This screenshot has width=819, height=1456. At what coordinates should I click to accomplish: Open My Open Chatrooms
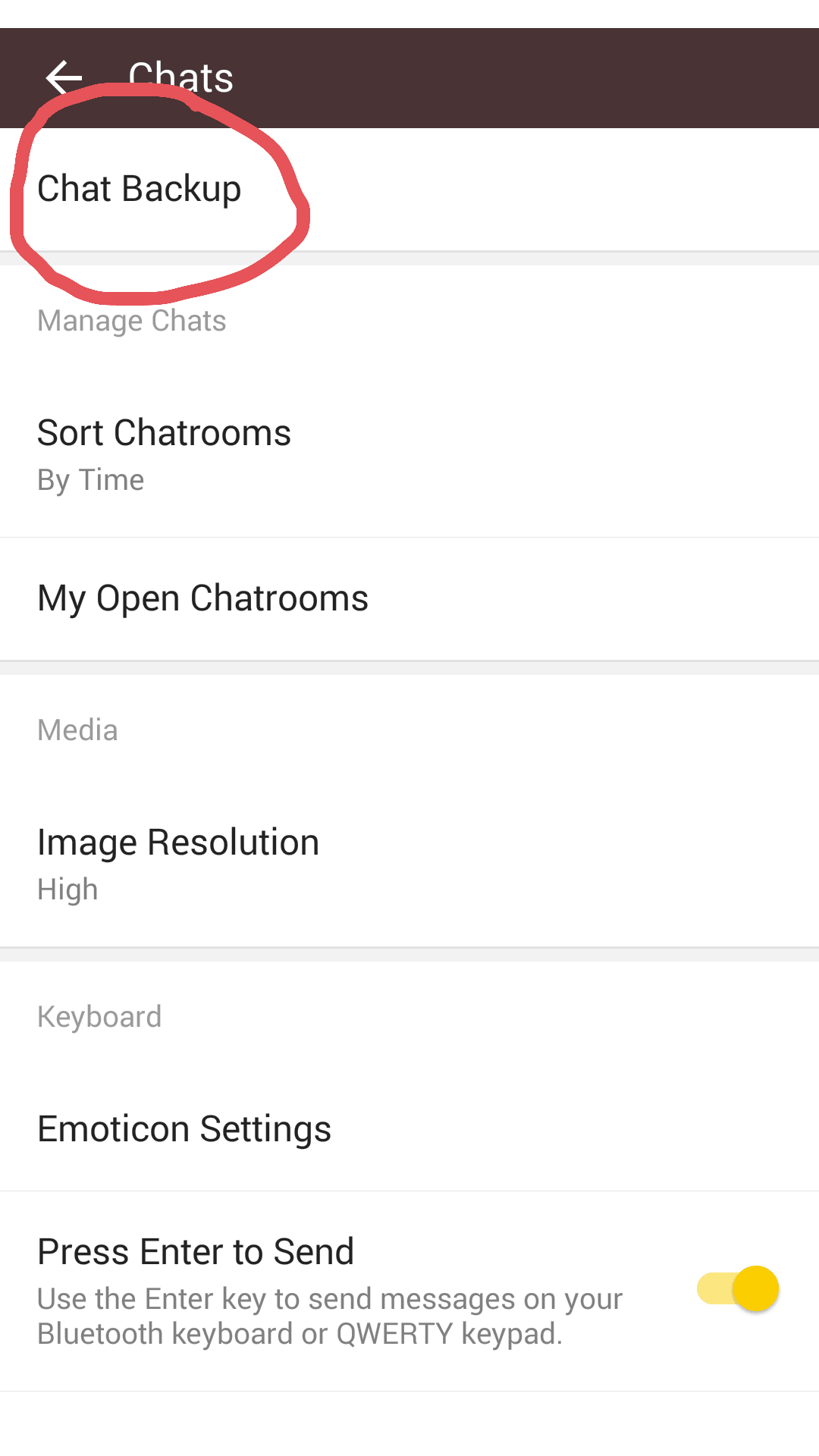[x=202, y=598]
